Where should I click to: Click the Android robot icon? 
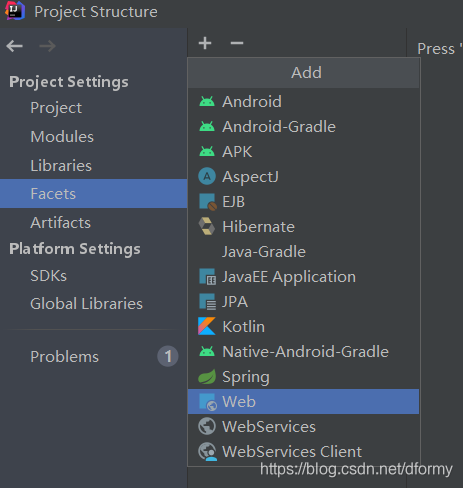(x=207, y=101)
